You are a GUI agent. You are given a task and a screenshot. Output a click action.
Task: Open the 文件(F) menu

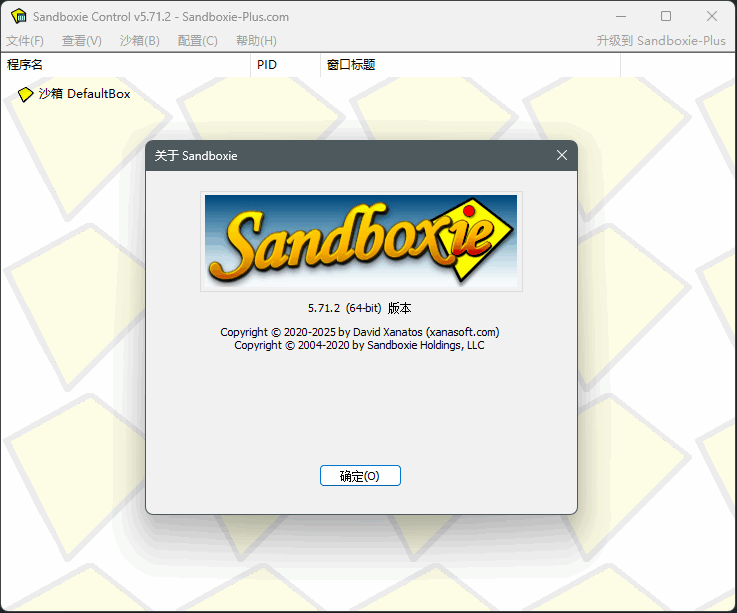[25, 41]
